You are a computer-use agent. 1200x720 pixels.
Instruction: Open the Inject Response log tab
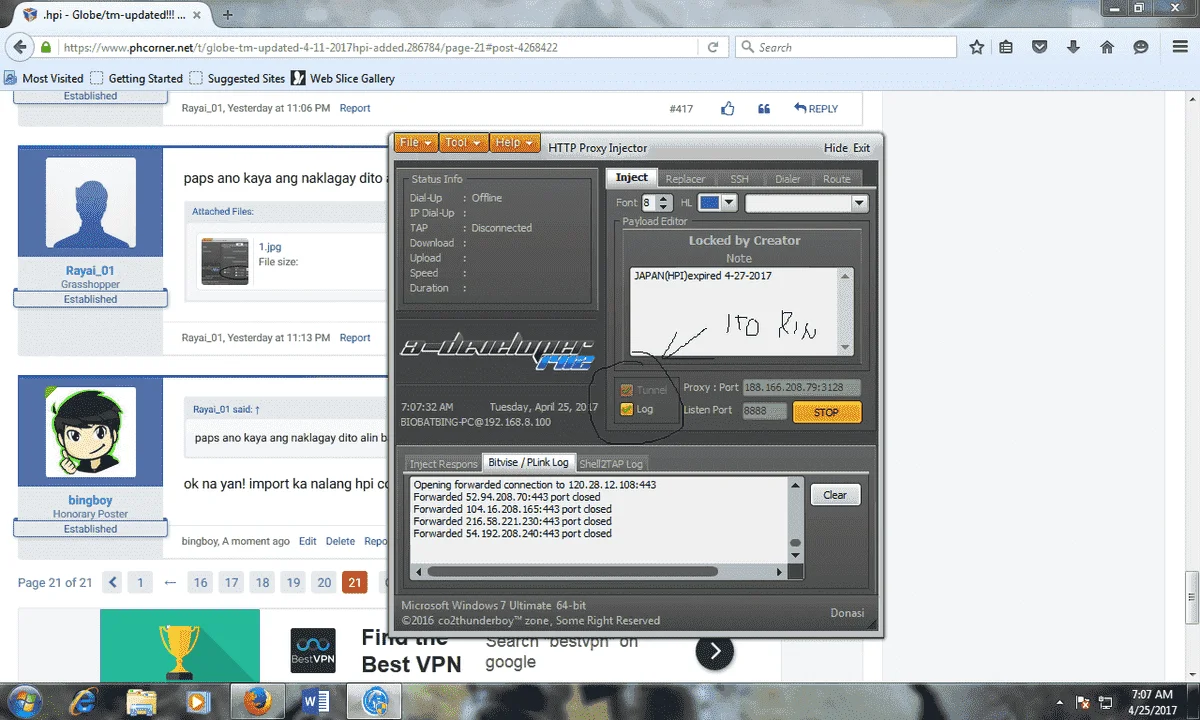point(443,464)
